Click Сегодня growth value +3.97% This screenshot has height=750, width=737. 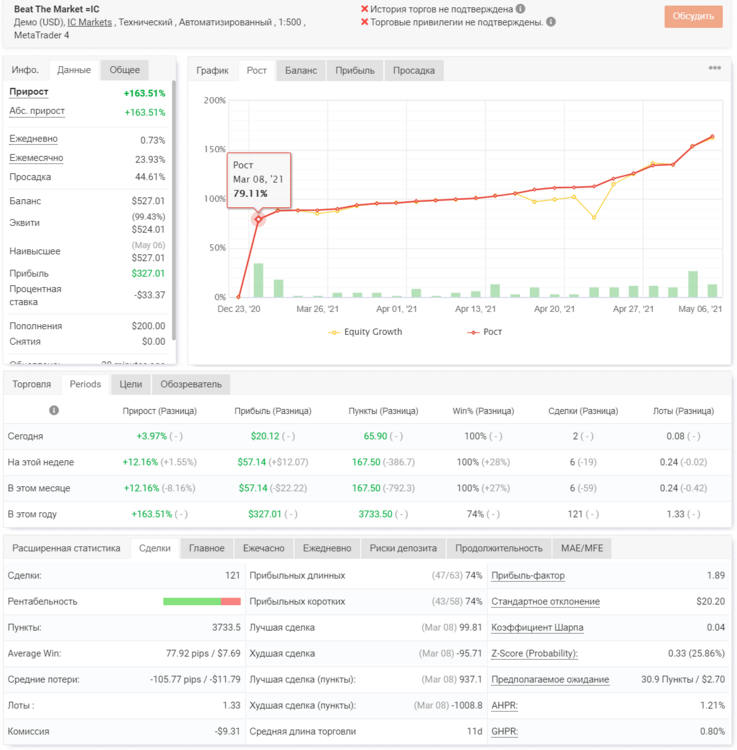(152, 436)
